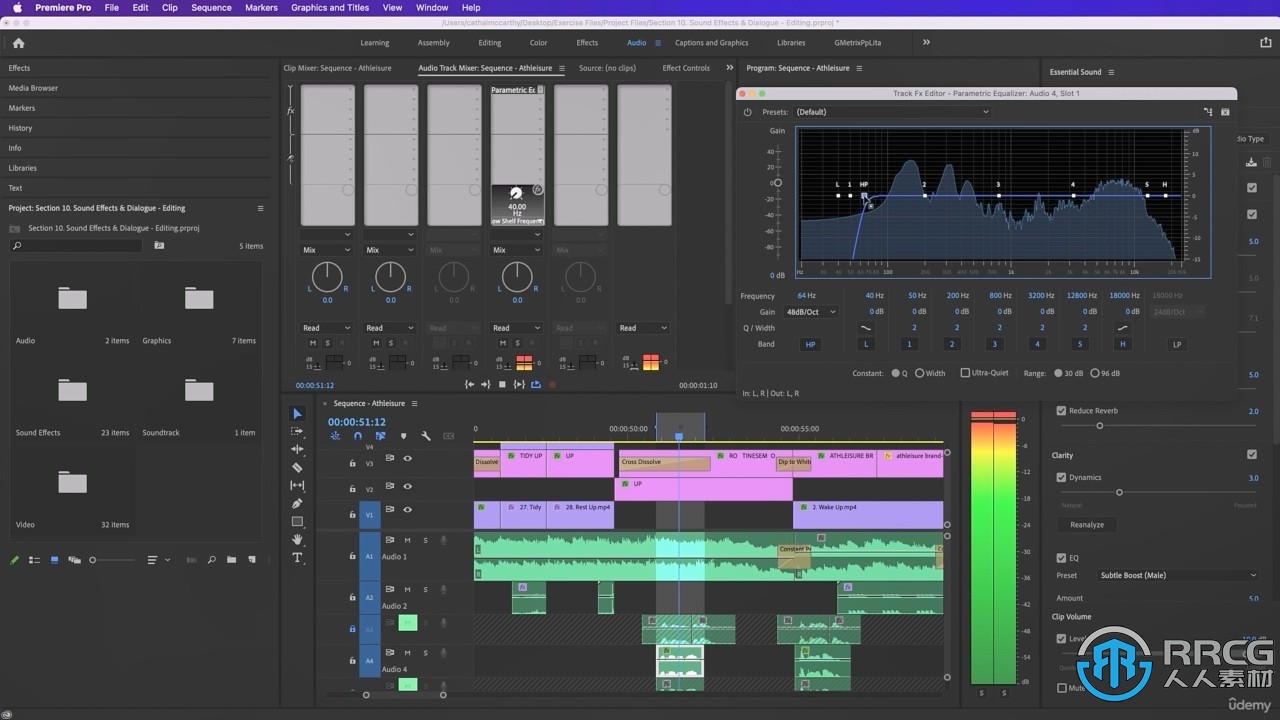This screenshot has width=1280, height=720.
Task: Adjust the Dynamics clarity slider handle
Action: [1119, 492]
